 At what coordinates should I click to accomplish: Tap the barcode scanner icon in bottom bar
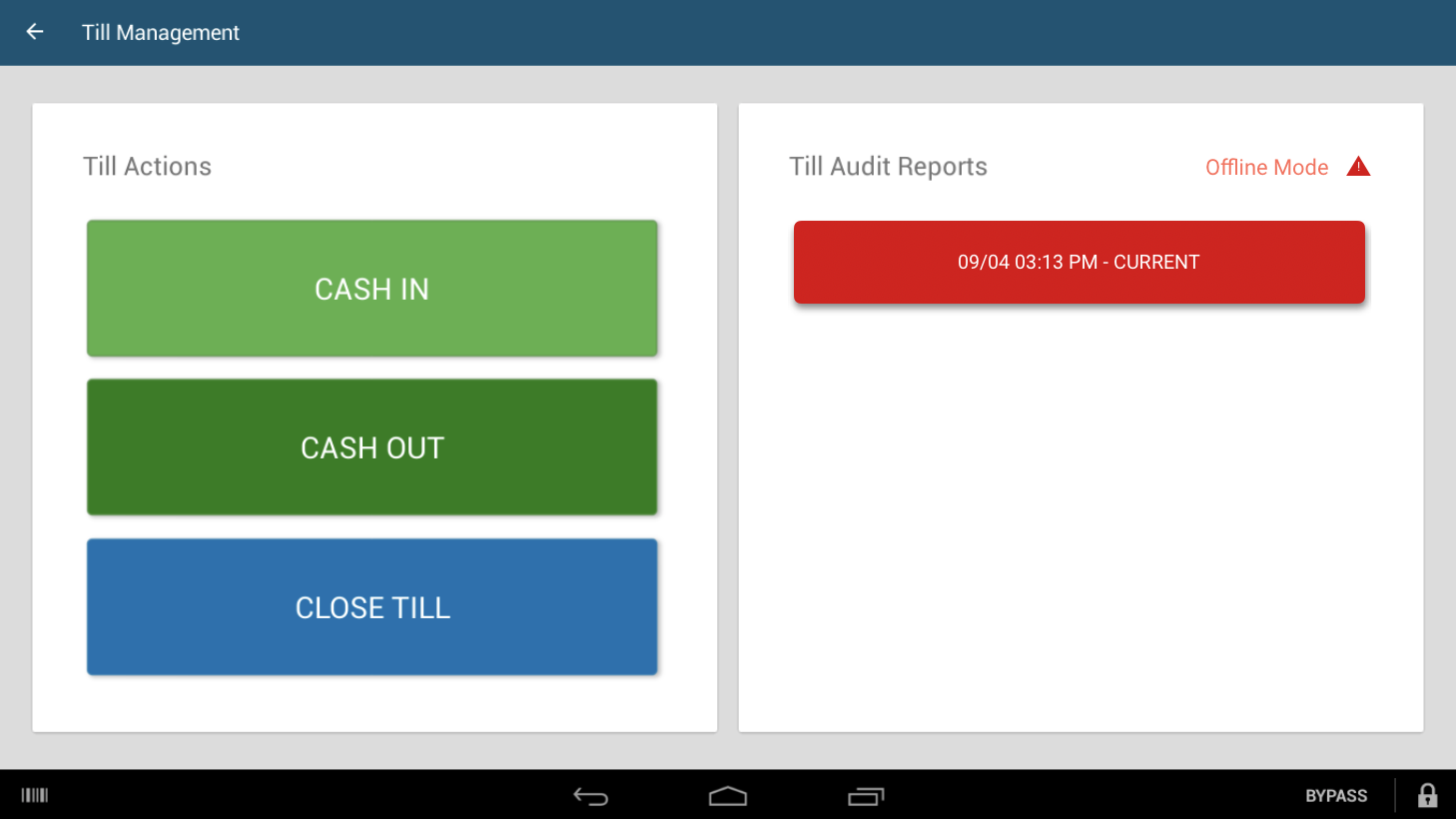click(35, 795)
